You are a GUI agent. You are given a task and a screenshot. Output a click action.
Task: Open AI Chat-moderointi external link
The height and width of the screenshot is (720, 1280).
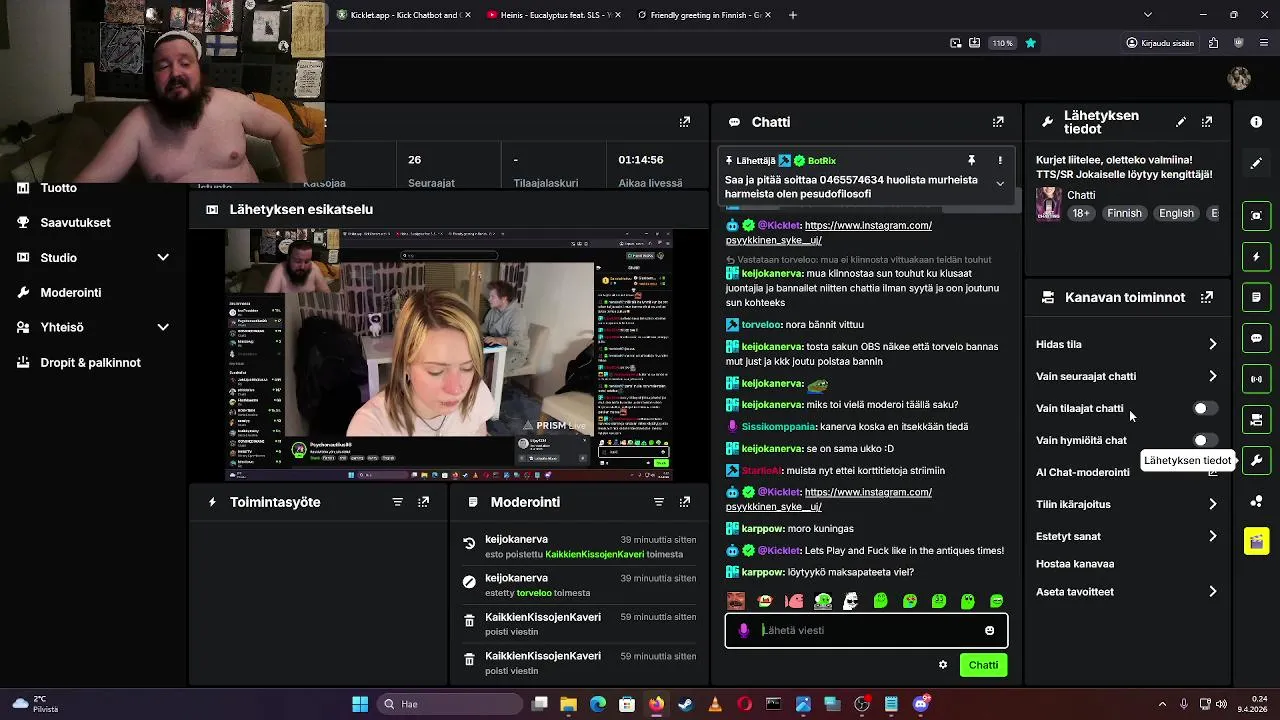click(1212, 472)
